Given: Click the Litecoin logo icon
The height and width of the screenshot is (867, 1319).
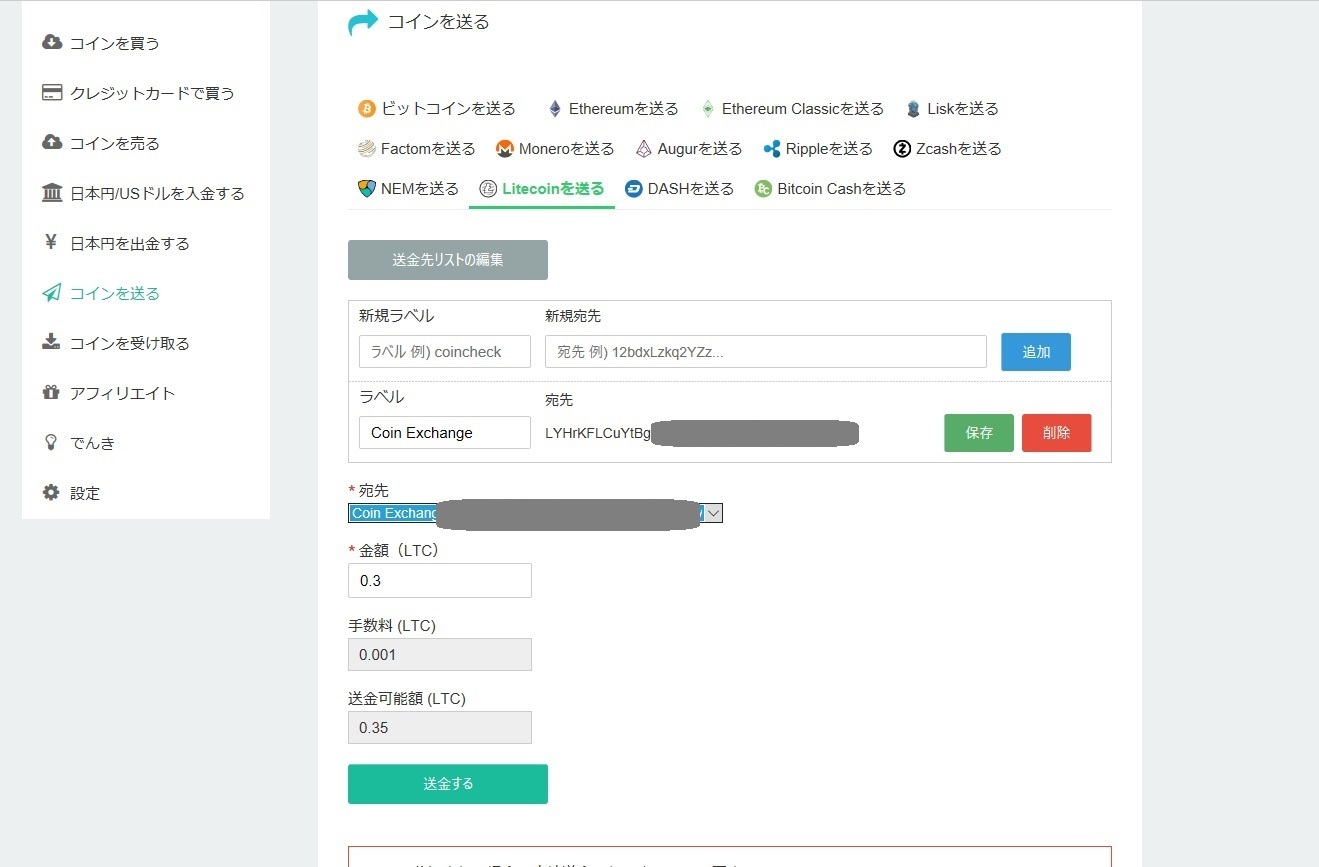Looking at the screenshot, I should (488, 188).
